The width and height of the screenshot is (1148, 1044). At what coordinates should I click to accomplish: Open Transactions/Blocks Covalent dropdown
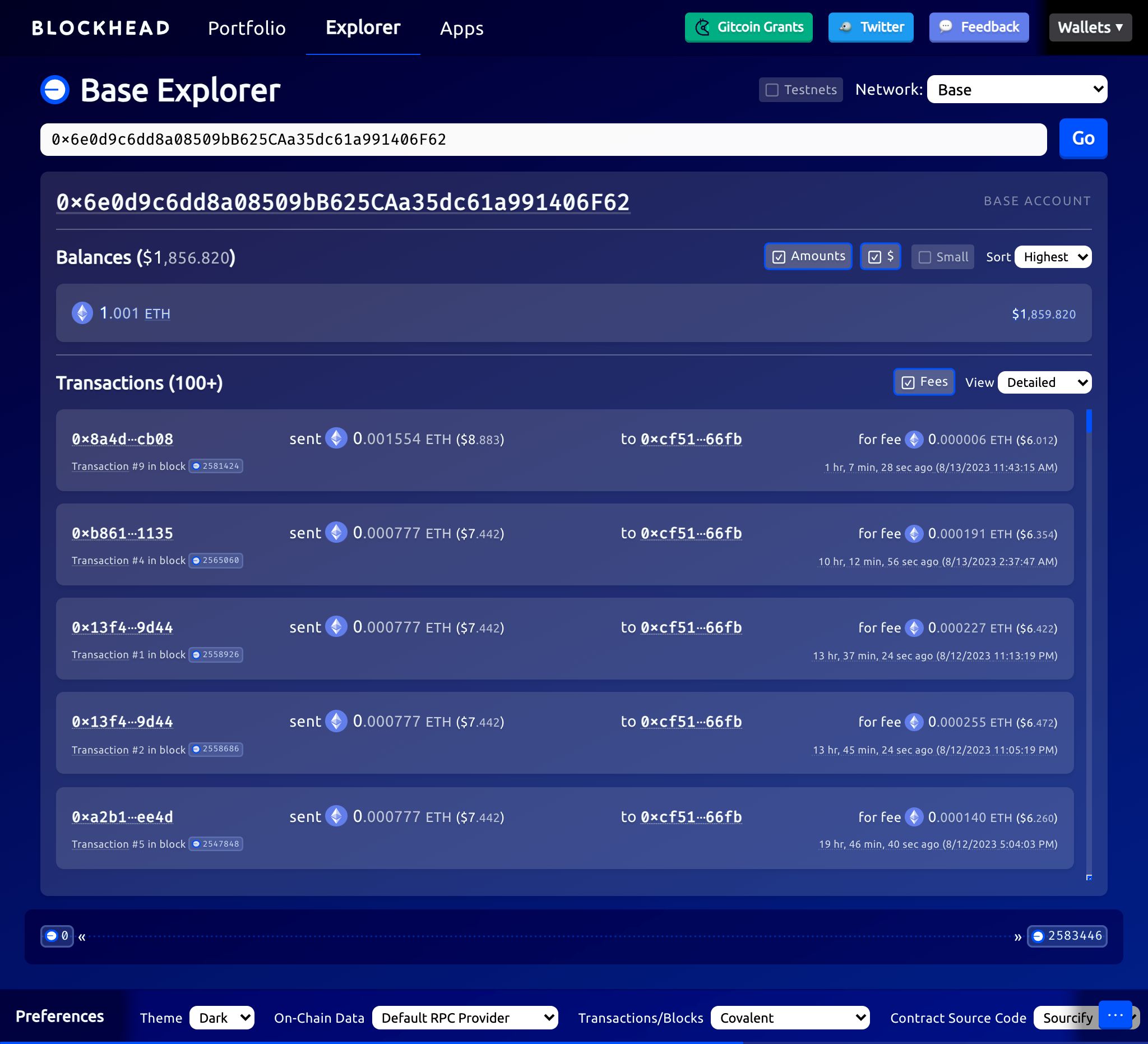coord(790,1018)
